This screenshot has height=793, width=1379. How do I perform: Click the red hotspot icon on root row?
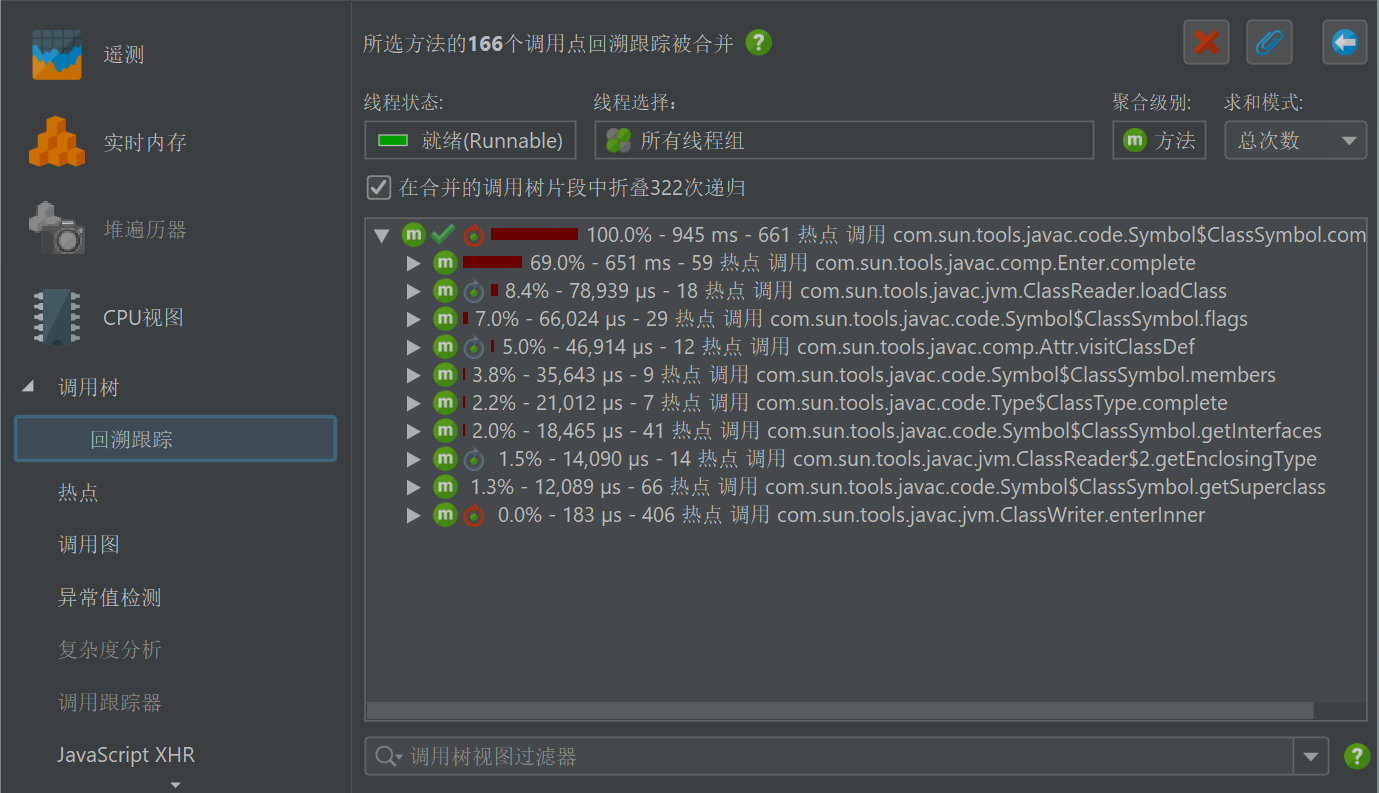tap(474, 235)
